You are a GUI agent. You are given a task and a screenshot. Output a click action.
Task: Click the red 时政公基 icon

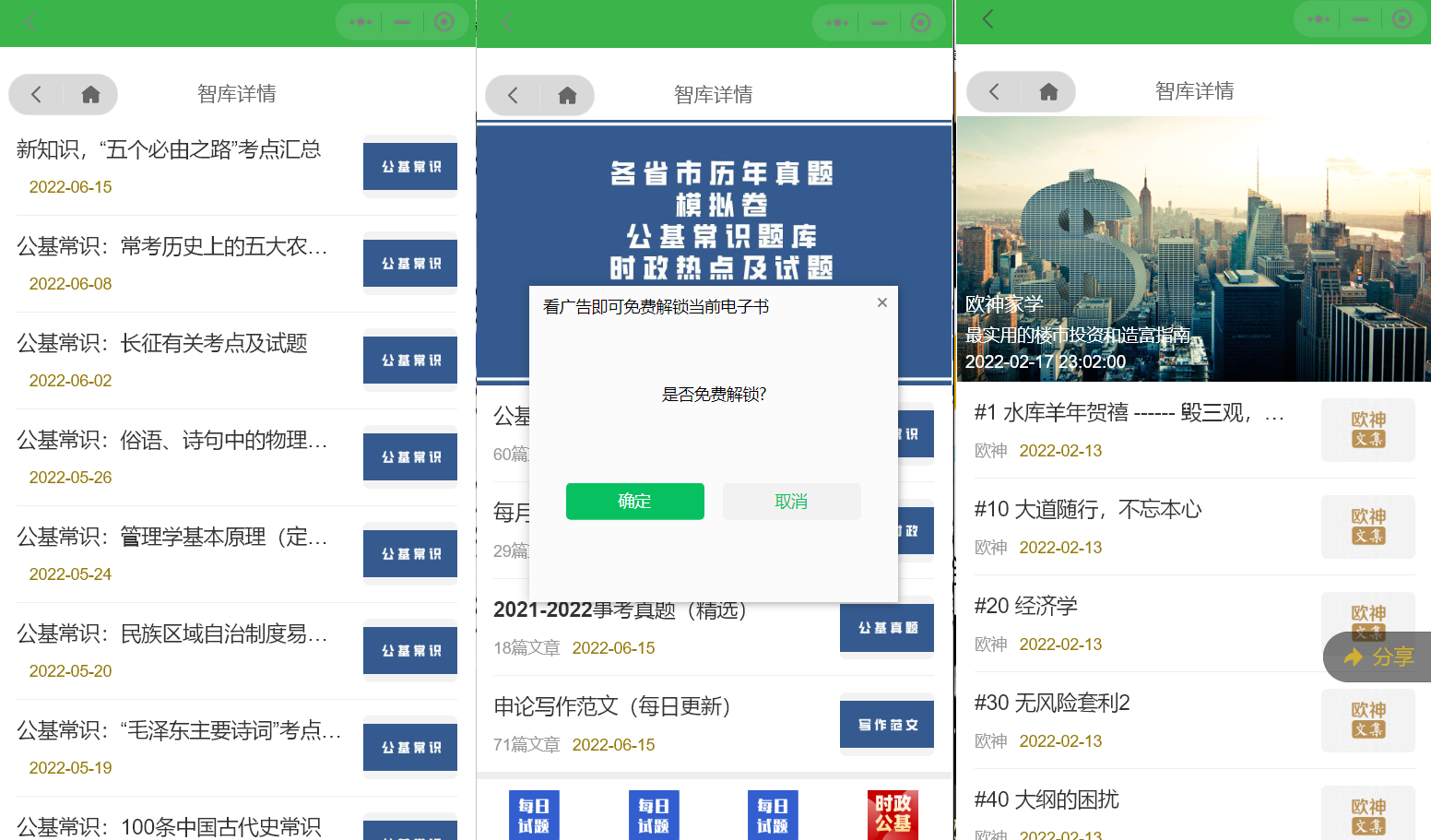tap(893, 815)
